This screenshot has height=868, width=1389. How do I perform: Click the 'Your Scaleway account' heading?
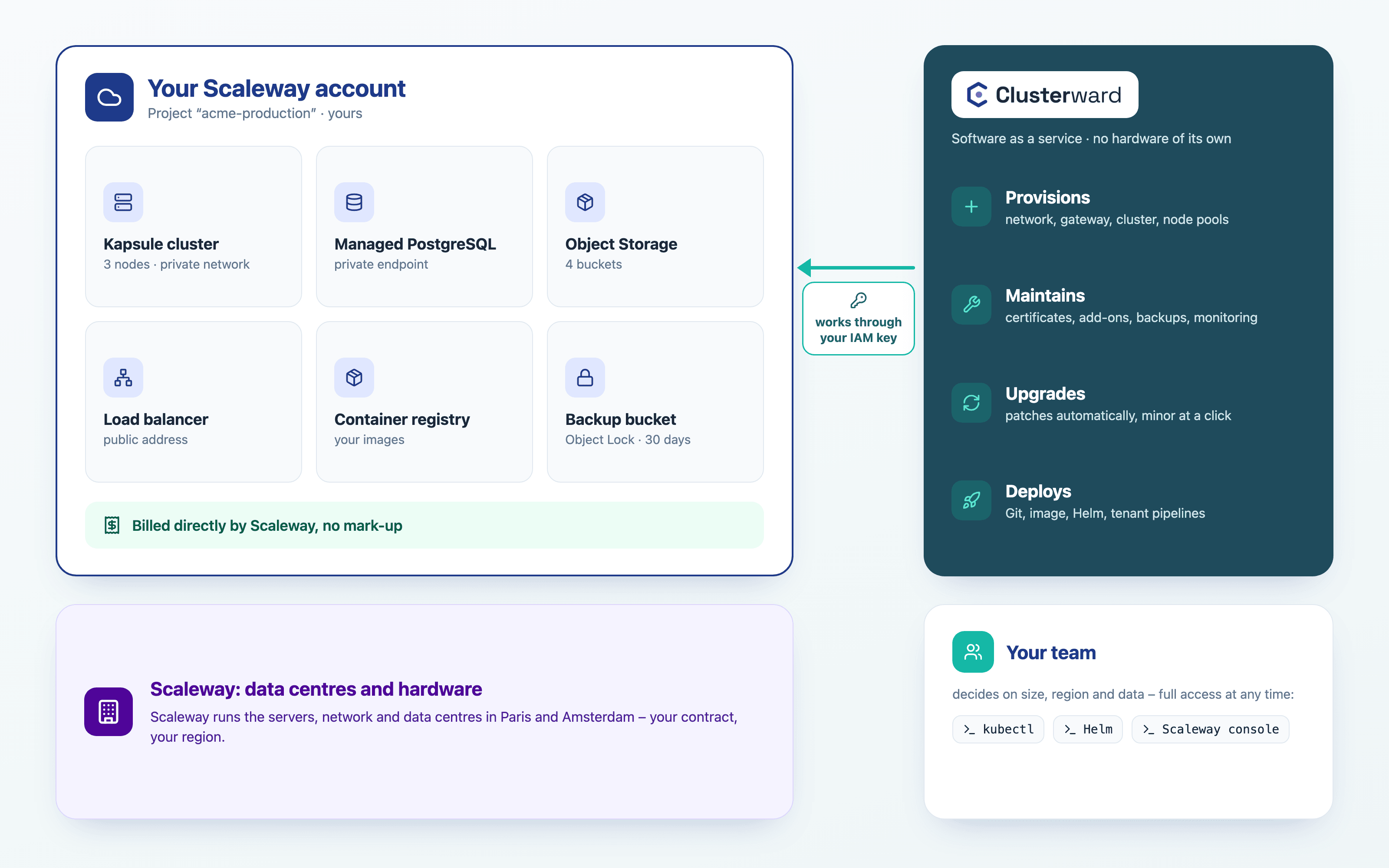coord(276,89)
